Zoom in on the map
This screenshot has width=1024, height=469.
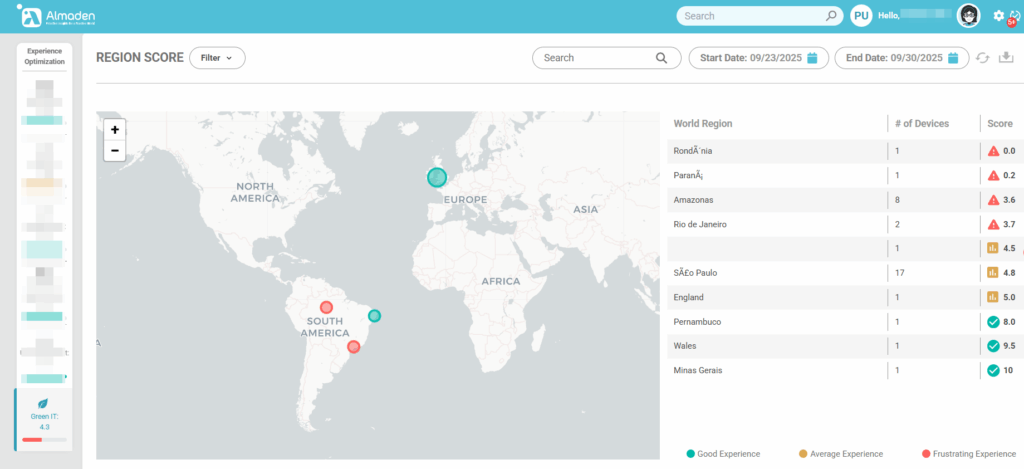(115, 129)
